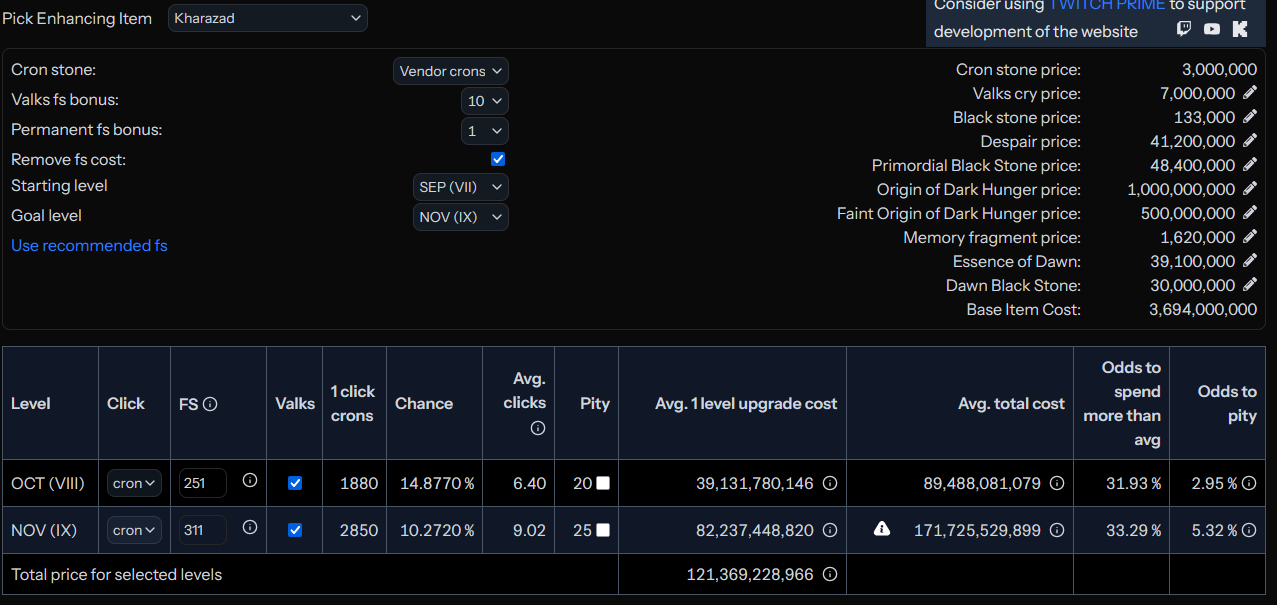Click the FS column info icon
Viewport: 1277px width, 605px height.
coord(210,404)
